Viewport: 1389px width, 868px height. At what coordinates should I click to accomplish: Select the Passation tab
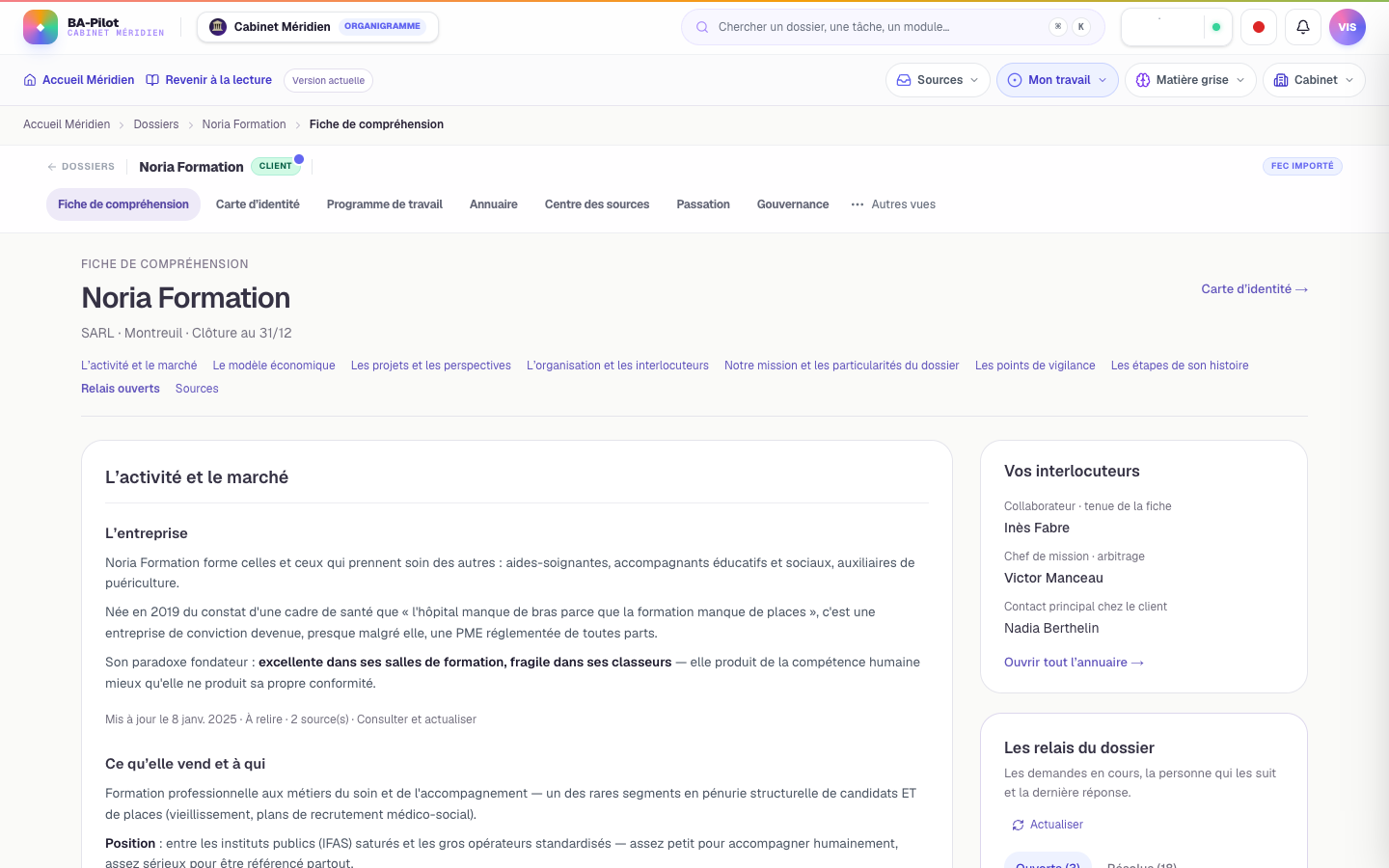pos(703,204)
